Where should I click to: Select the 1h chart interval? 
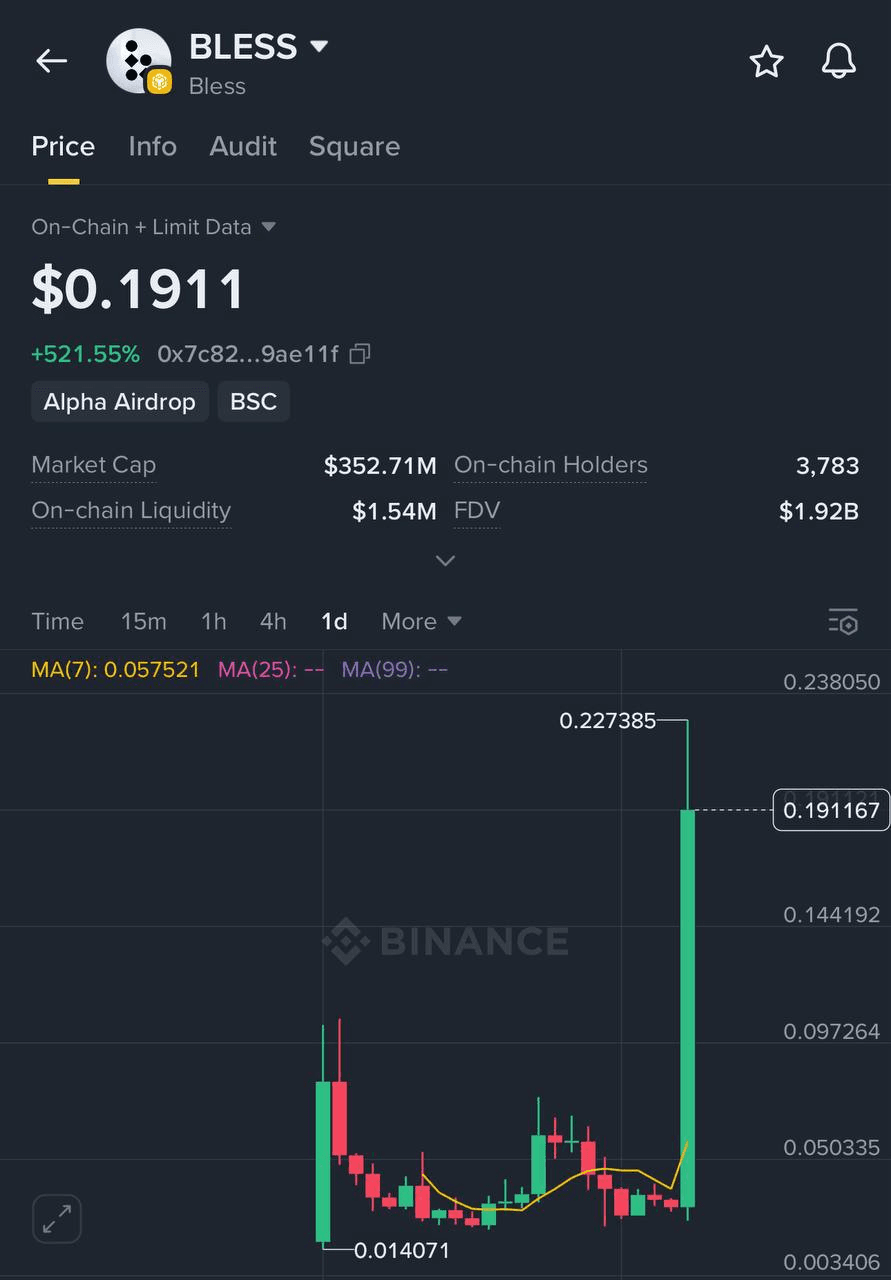213,621
